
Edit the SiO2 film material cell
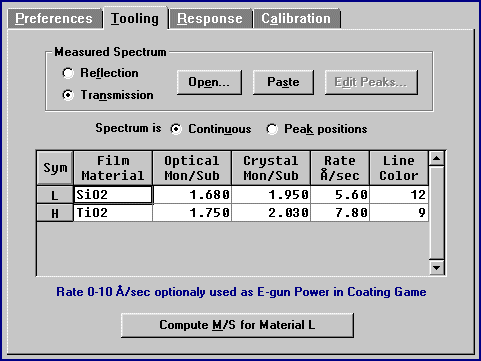click(x=113, y=195)
